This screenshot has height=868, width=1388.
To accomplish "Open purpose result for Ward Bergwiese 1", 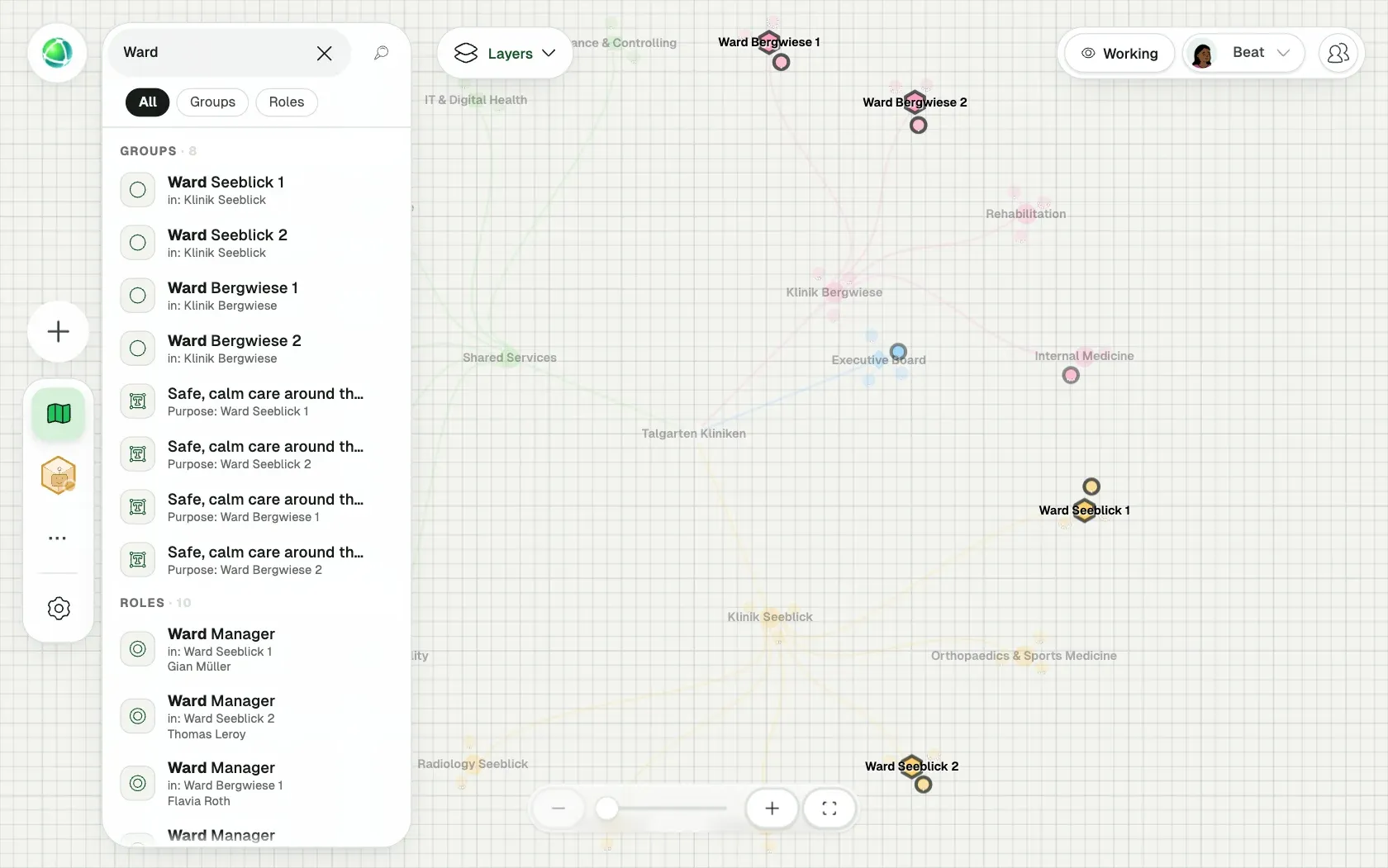I will [x=256, y=507].
